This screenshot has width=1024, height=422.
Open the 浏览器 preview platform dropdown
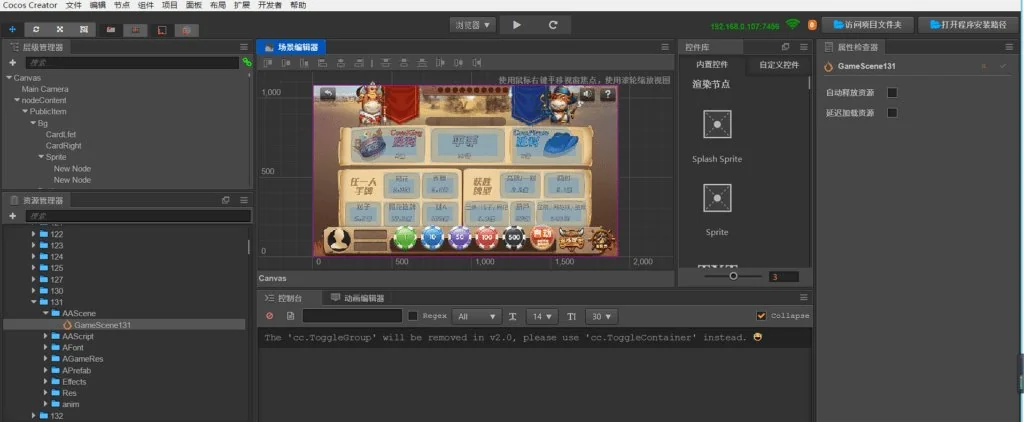(x=473, y=24)
